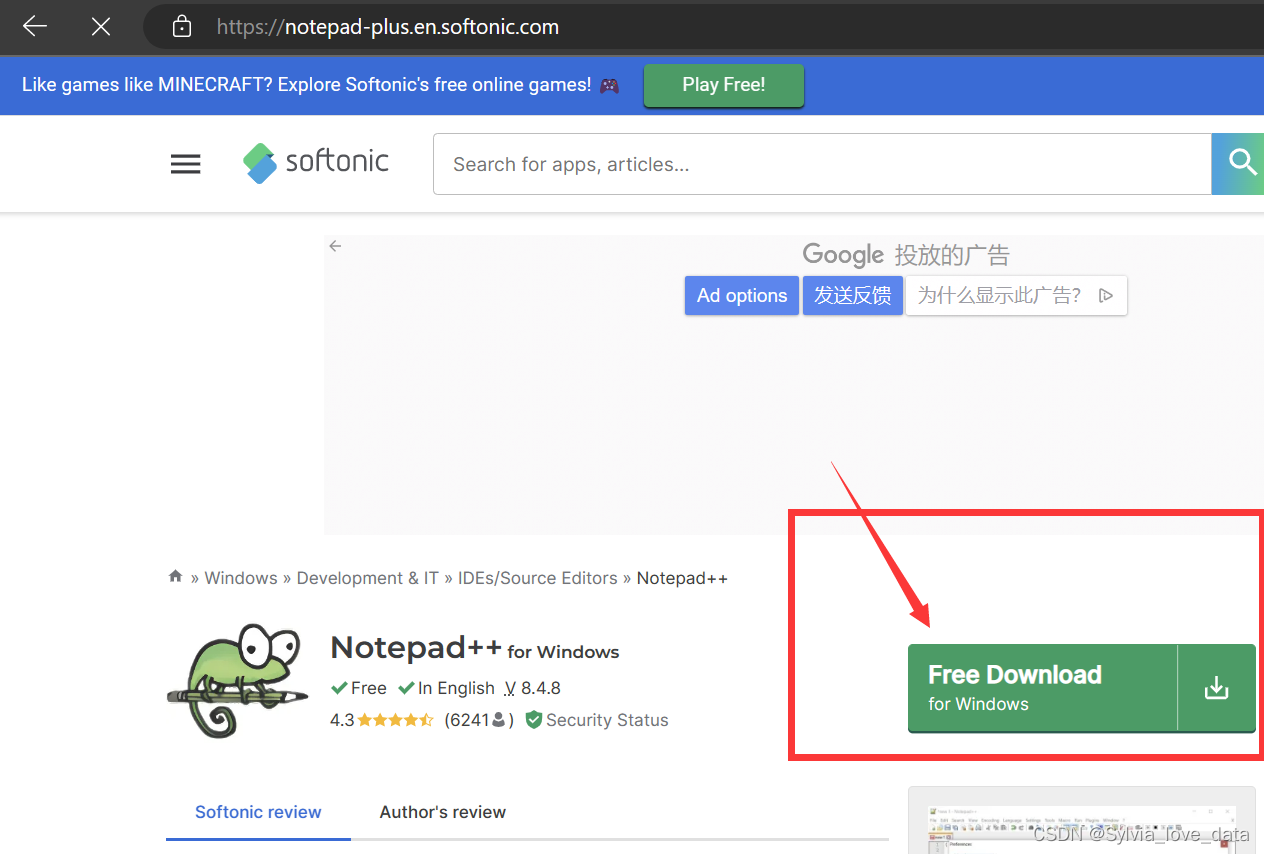Focus the Search for apps field
Image resolution: width=1264 pixels, height=854 pixels.
click(822, 164)
